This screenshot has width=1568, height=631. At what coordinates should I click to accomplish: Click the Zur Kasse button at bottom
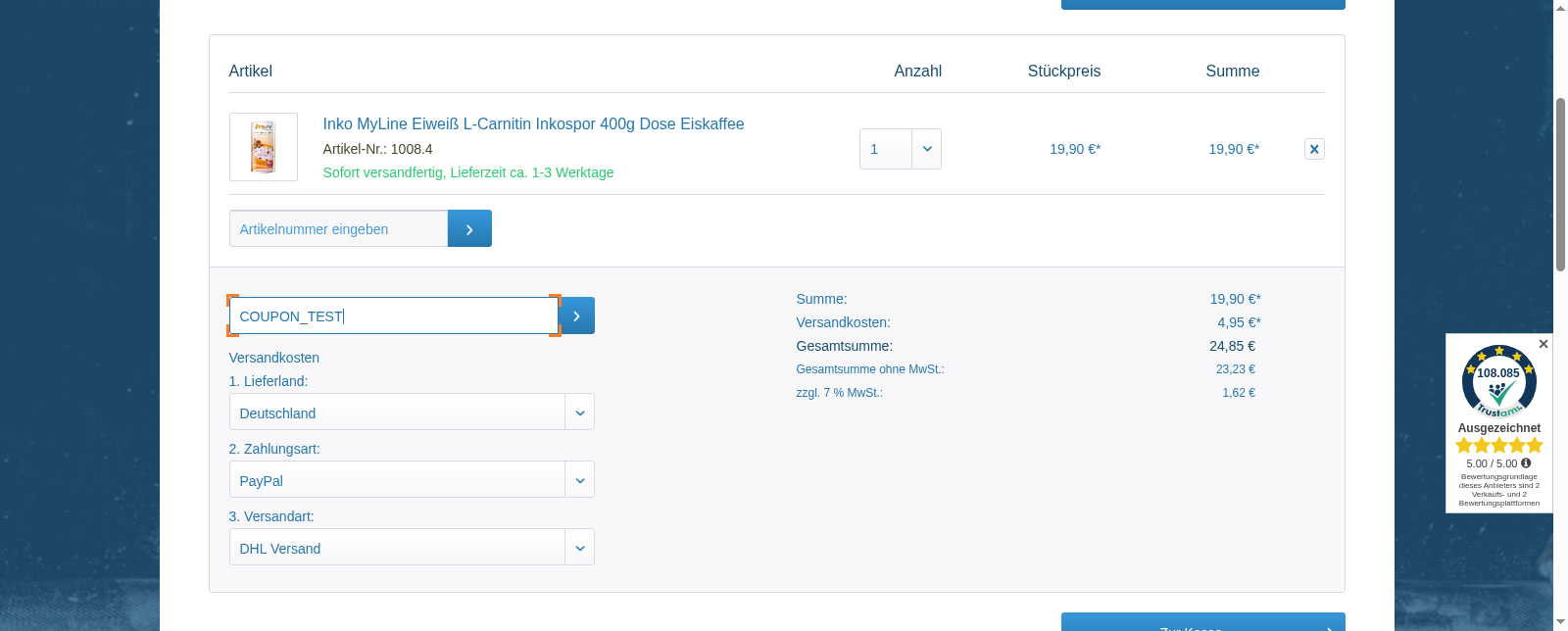[x=1202, y=623]
